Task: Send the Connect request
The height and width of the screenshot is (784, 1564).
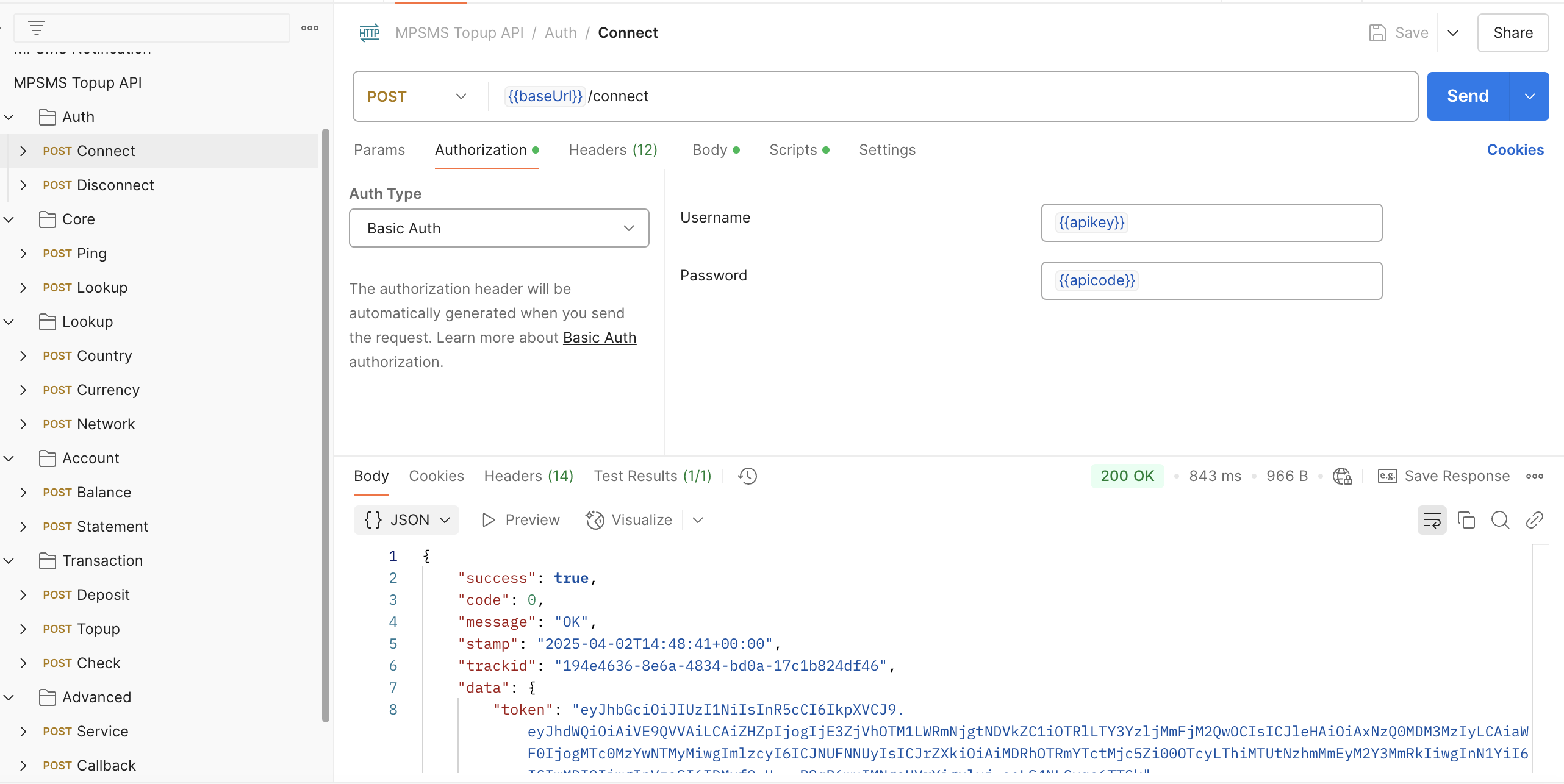Action: (1467, 96)
